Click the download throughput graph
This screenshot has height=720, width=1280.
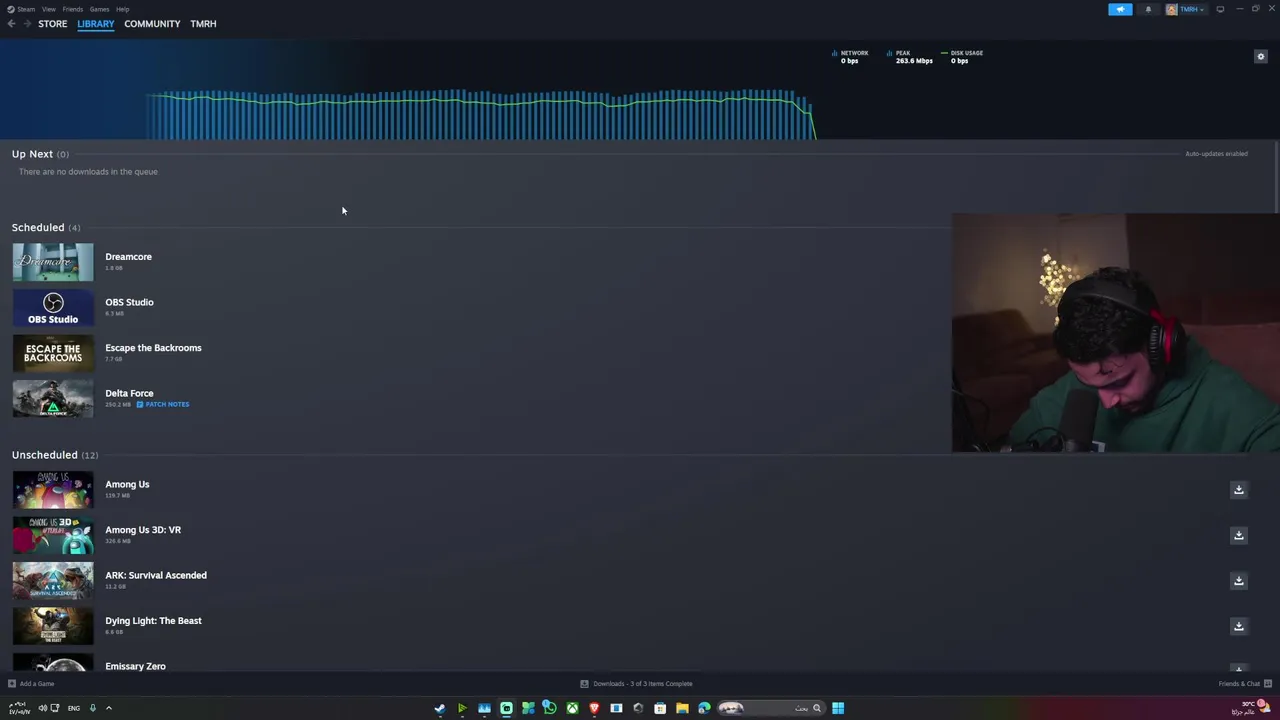click(480, 114)
